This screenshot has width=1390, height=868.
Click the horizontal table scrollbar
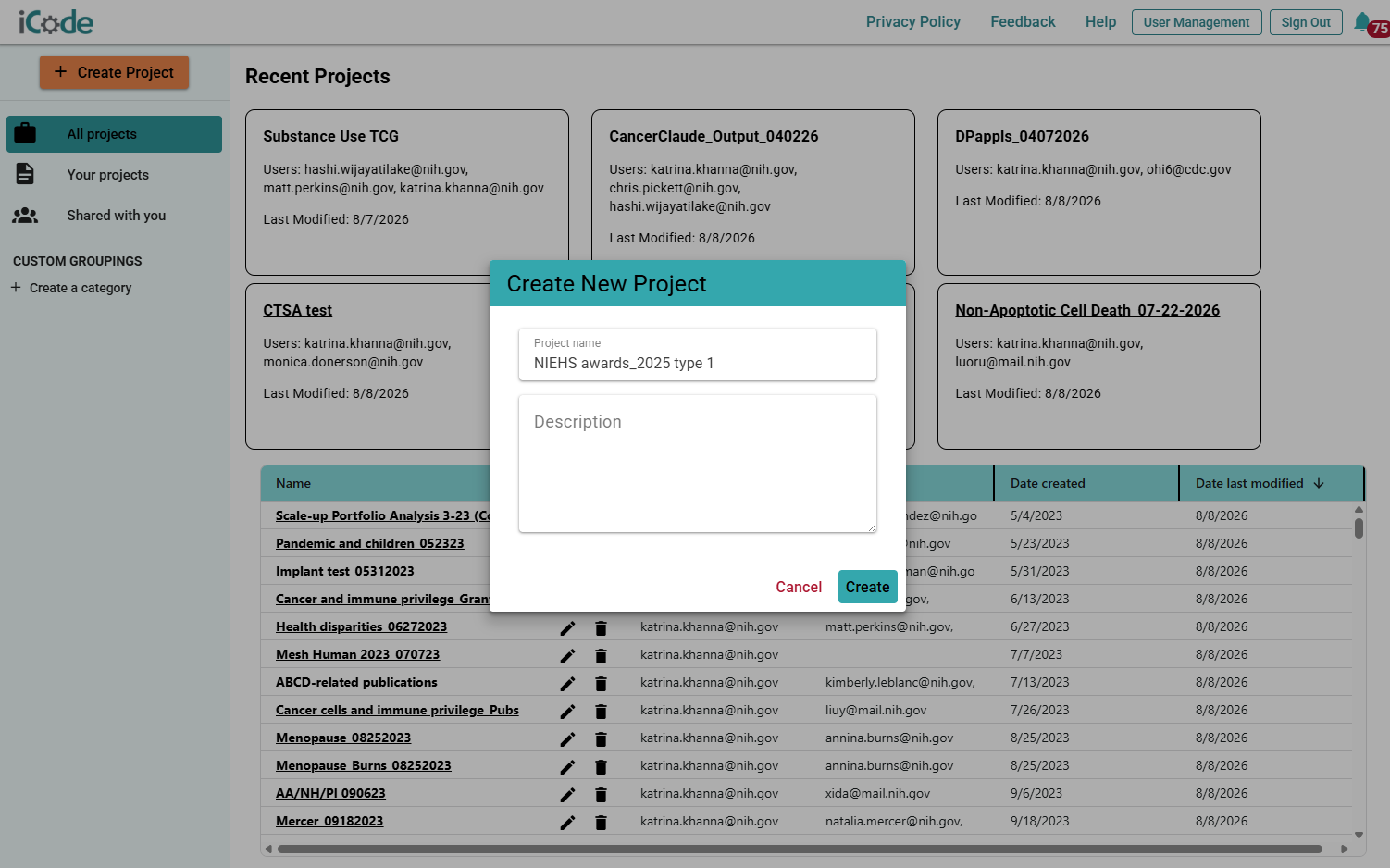tap(800, 849)
